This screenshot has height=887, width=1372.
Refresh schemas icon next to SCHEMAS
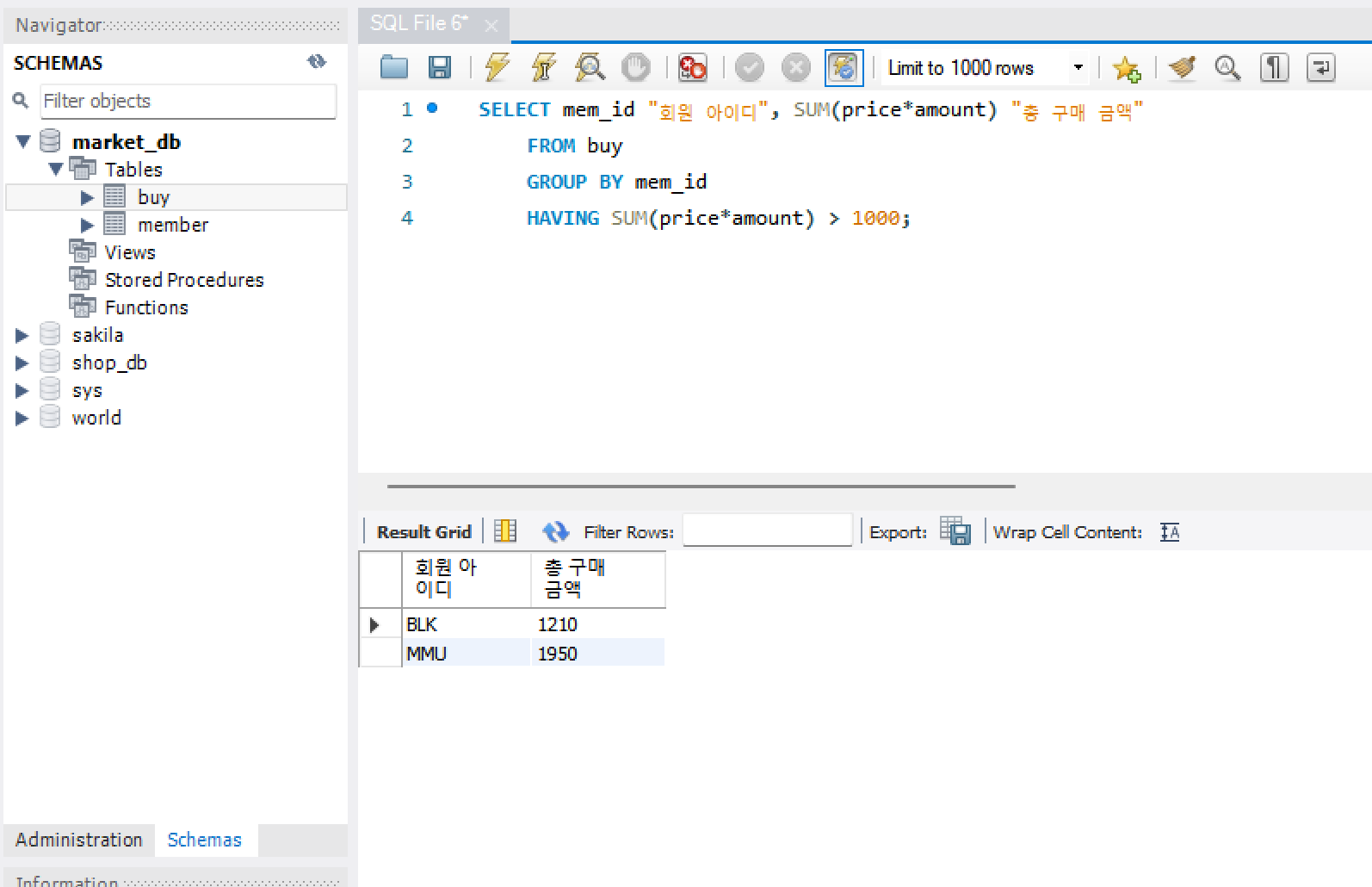(317, 61)
